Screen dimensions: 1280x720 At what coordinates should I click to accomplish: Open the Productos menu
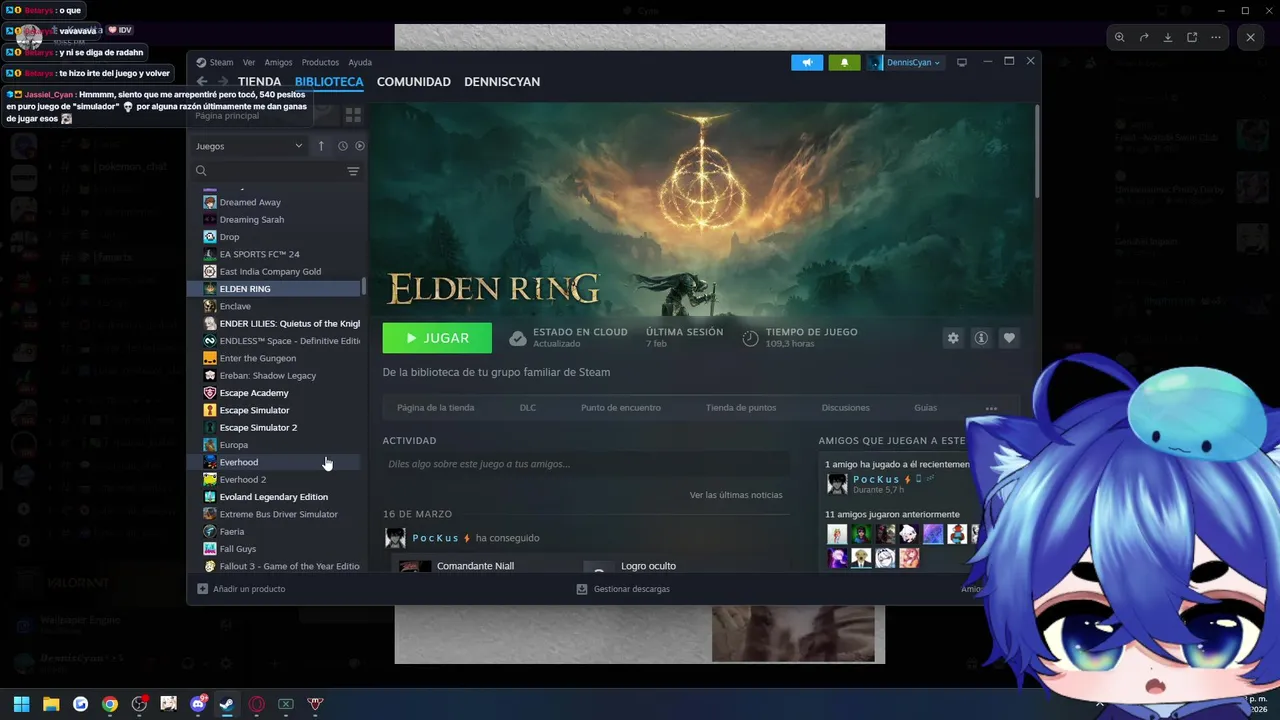tap(320, 62)
